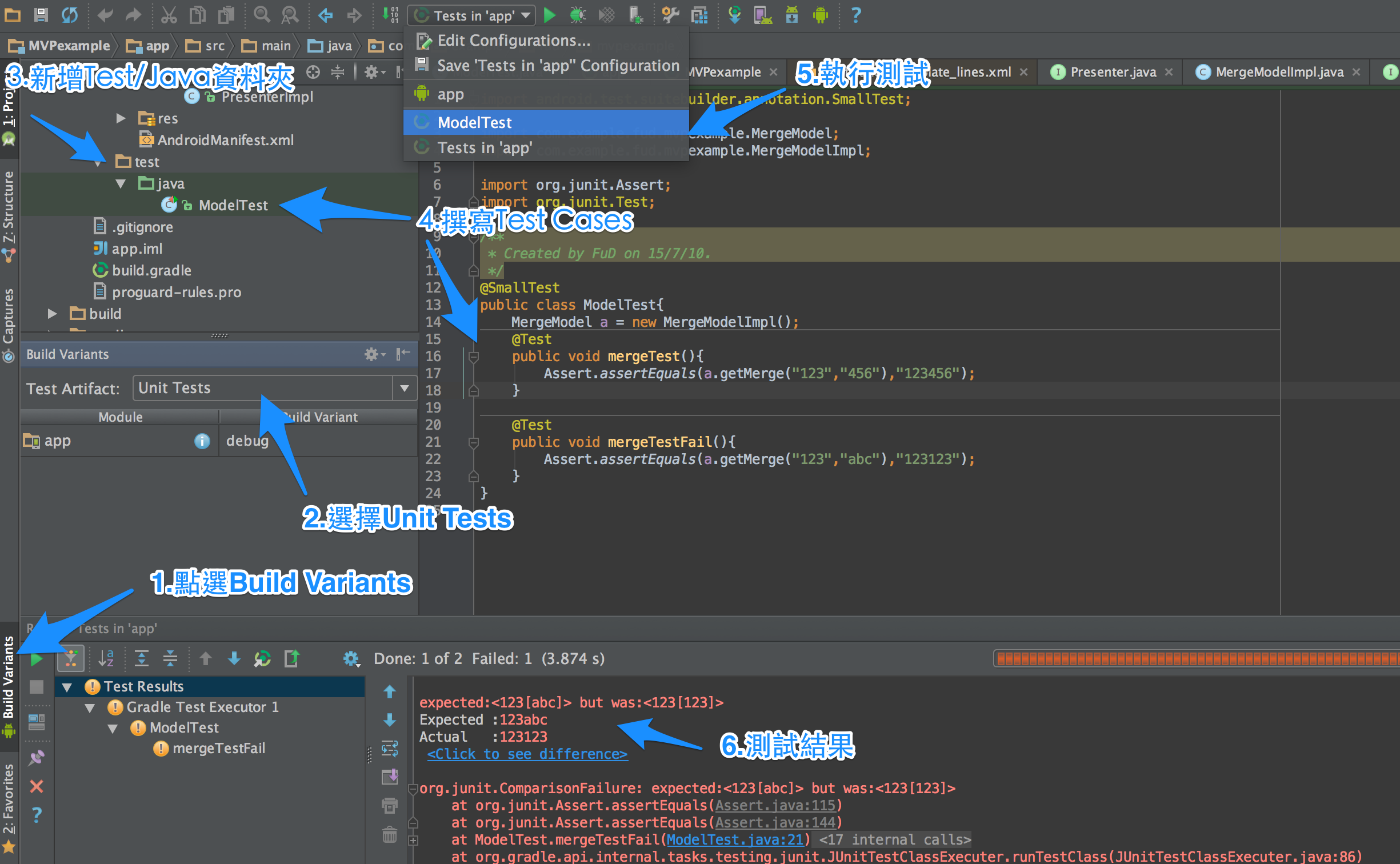Image resolution: width=1400 pixels, height=864 pixels.
Task: Open the AVD Manager icon
Action: pos(762,15)
